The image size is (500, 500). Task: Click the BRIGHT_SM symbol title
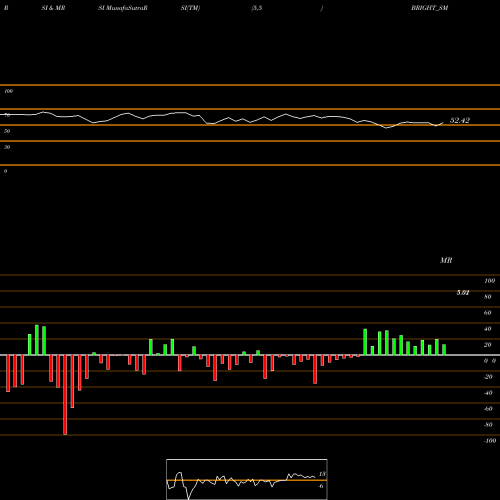[429, 8]
